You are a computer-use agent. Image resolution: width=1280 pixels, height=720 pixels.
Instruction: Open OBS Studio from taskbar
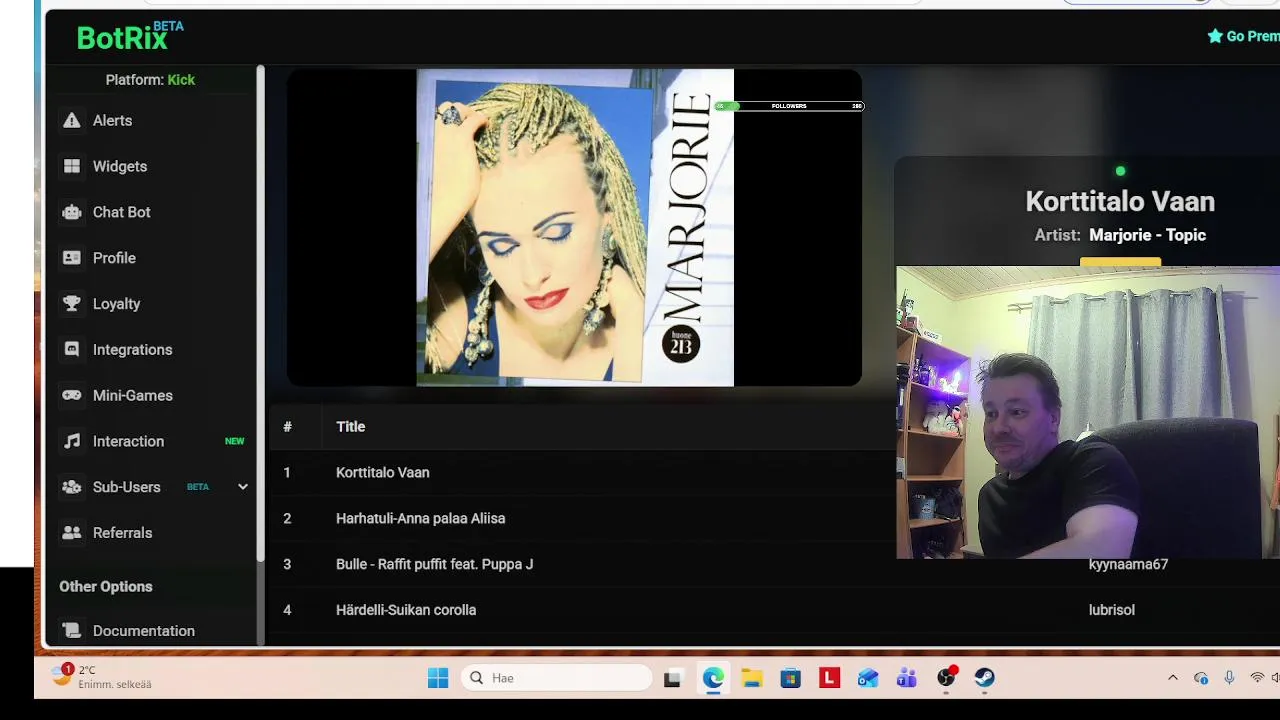tap(946, 678)
